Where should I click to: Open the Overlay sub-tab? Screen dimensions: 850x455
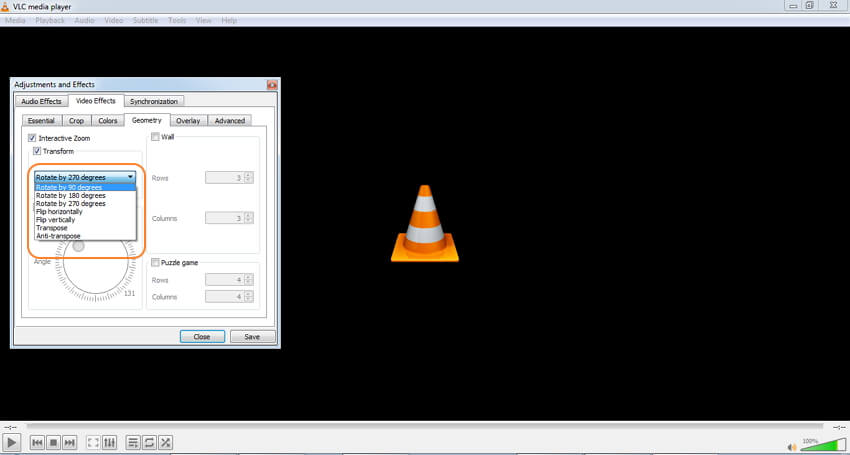pos(188,121)
